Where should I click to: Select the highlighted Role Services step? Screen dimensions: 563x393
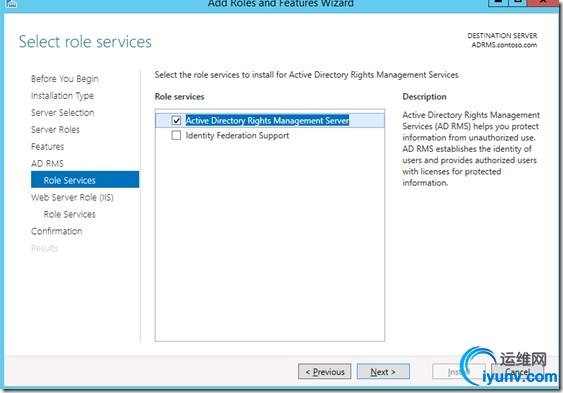point(85,179)
